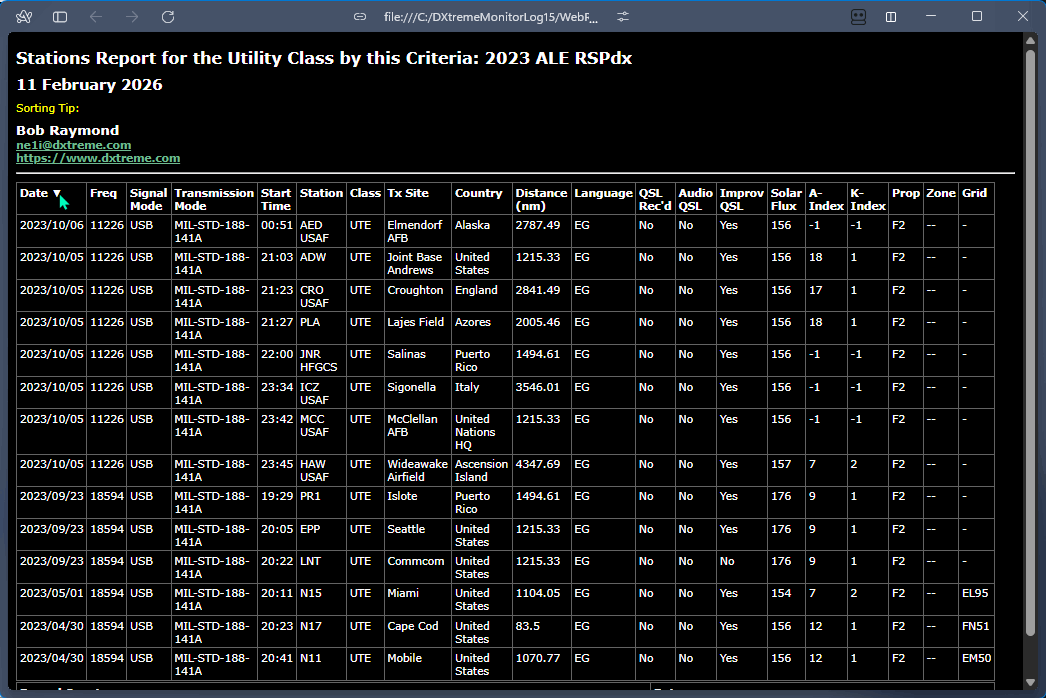Open the https://www.dxtreme.com link

(98, 158)
